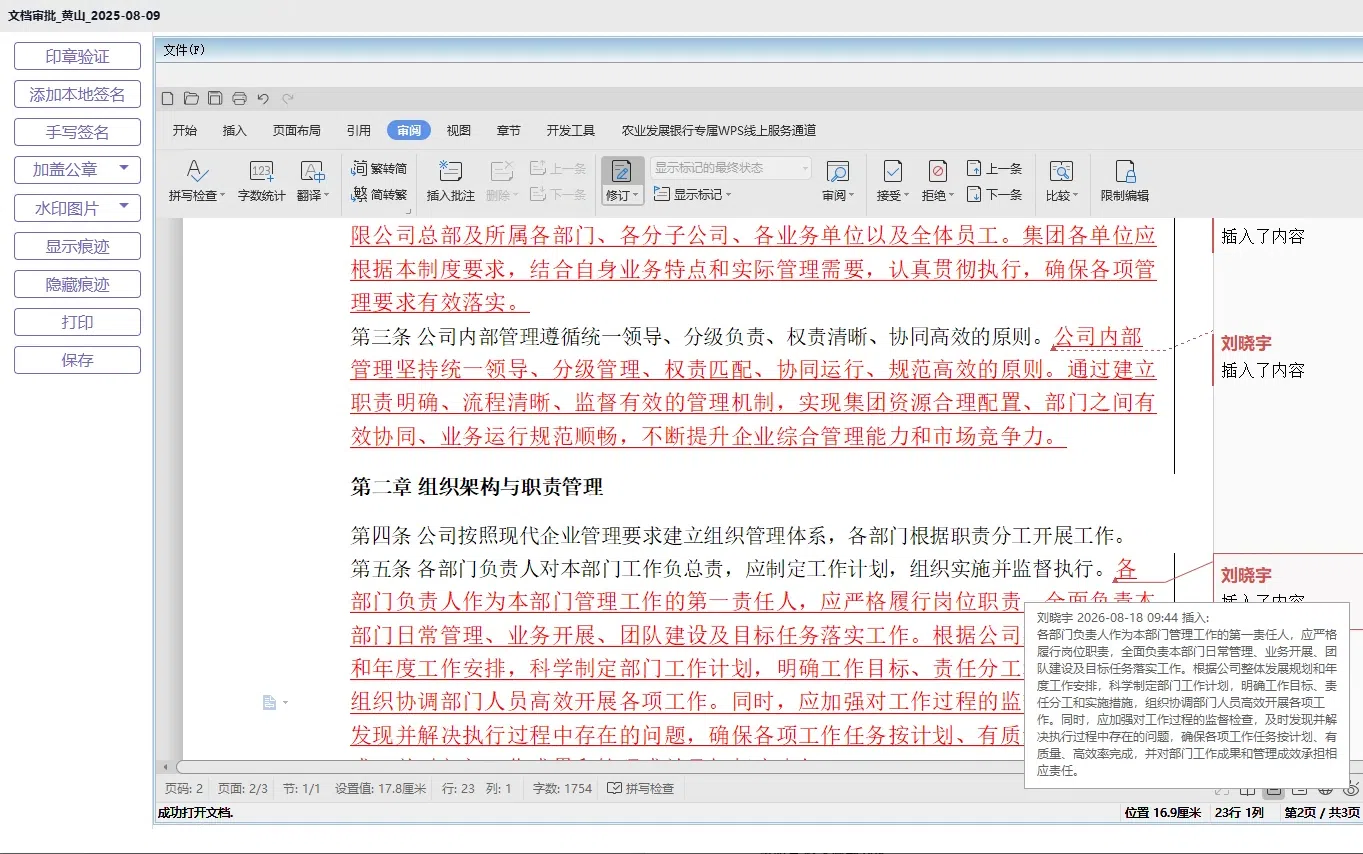Click the 拼写检查 indicator in status bar
The width and height of the screenshot is (1363, 854).
(x=641, y=788)
